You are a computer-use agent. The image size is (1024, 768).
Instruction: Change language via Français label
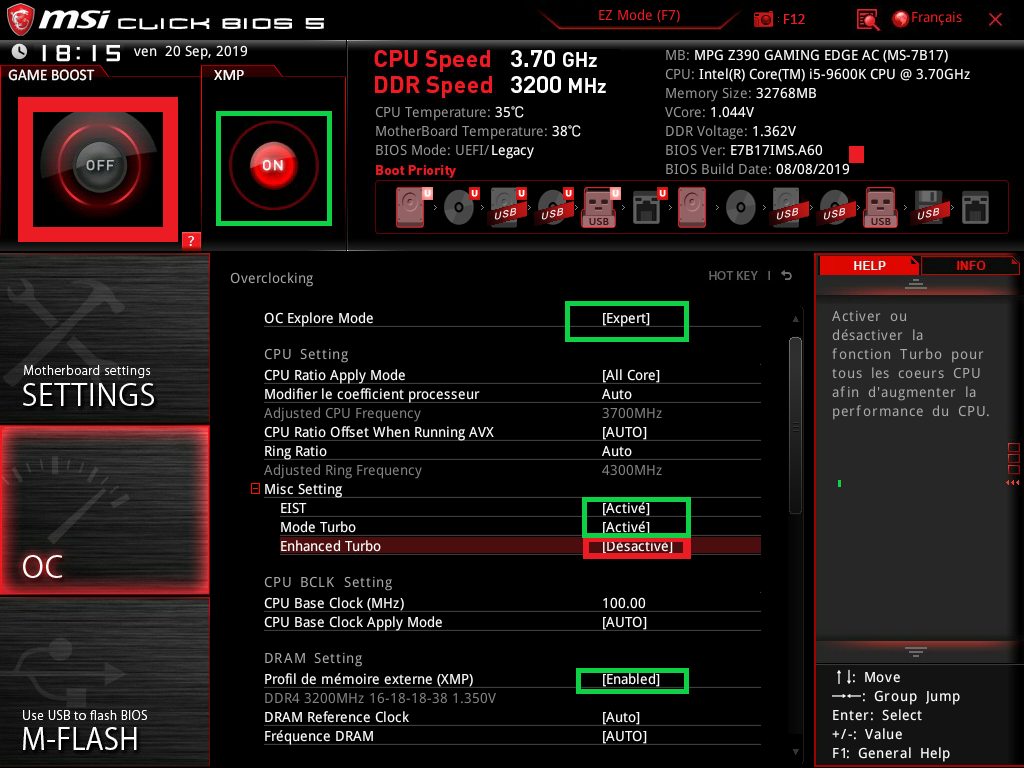[x=936, y=18]
